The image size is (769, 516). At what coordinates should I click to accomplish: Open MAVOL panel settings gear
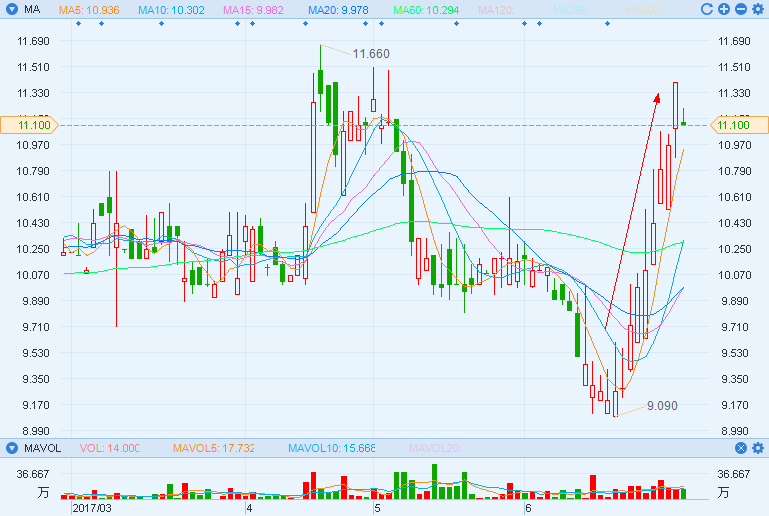(x=757, y=448)
